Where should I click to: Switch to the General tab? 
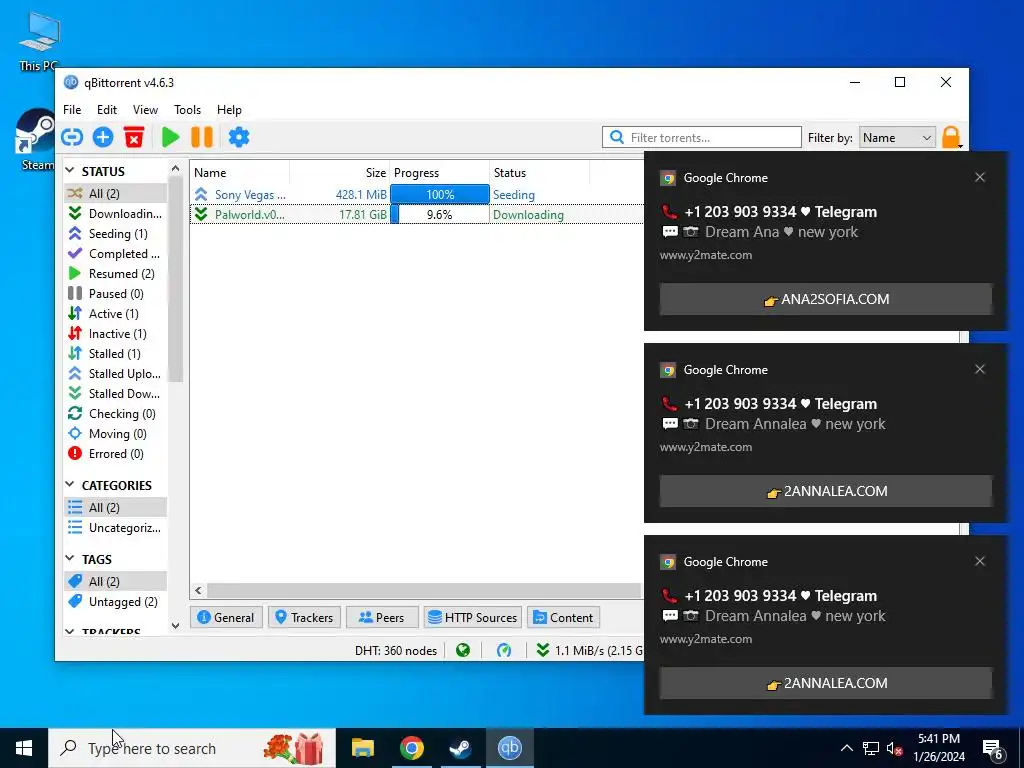click(226, 617)
